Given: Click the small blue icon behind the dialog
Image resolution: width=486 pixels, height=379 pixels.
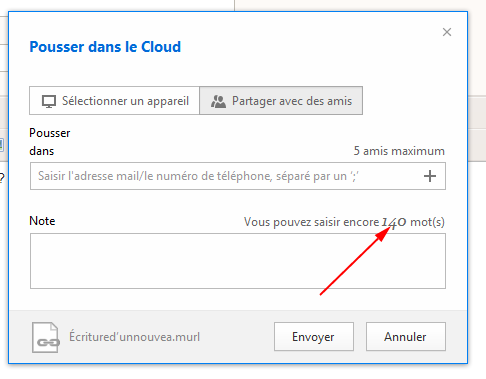Looking at the screenshot, I should 1,145.
